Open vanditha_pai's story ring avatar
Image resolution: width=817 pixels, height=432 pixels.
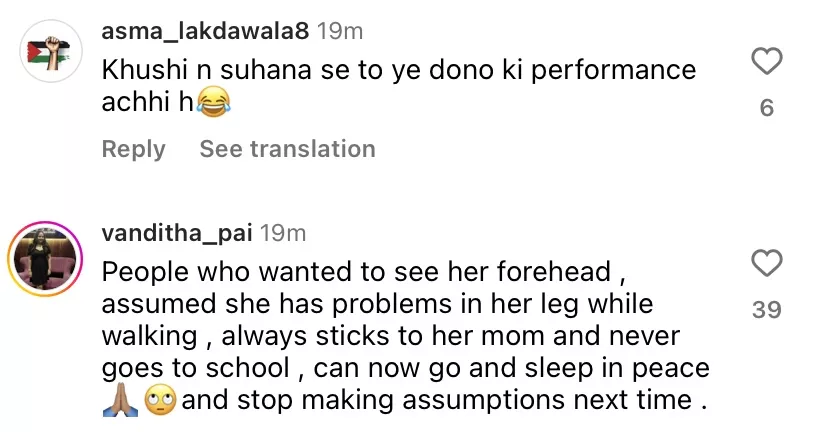click(43, 258)
